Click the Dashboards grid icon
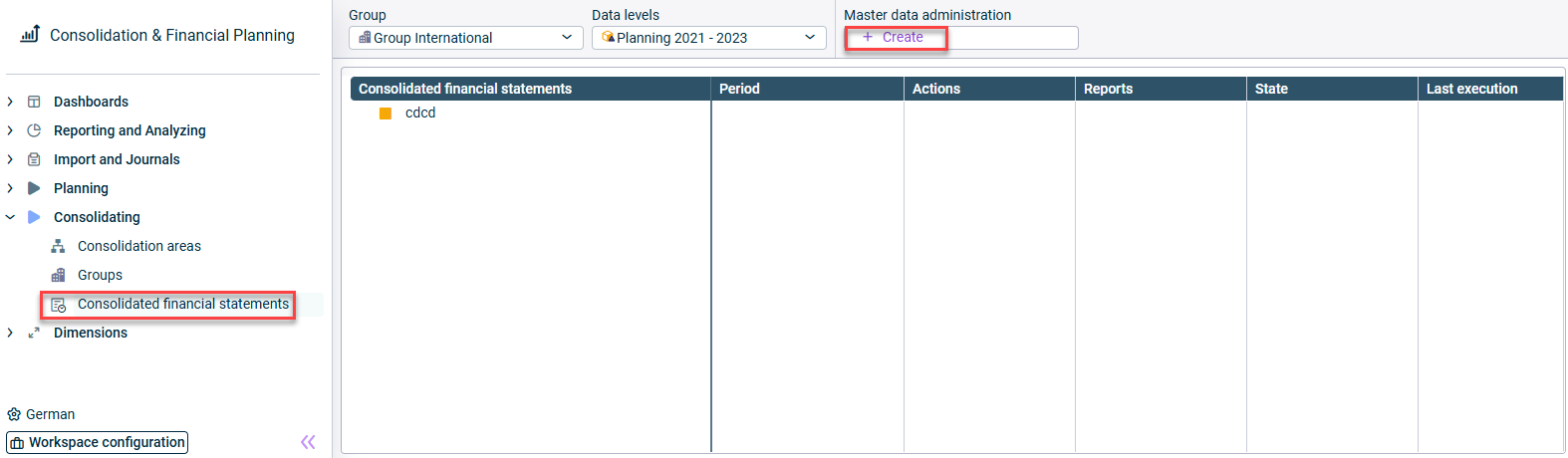The image size is (1568, 458). point(34,102)
